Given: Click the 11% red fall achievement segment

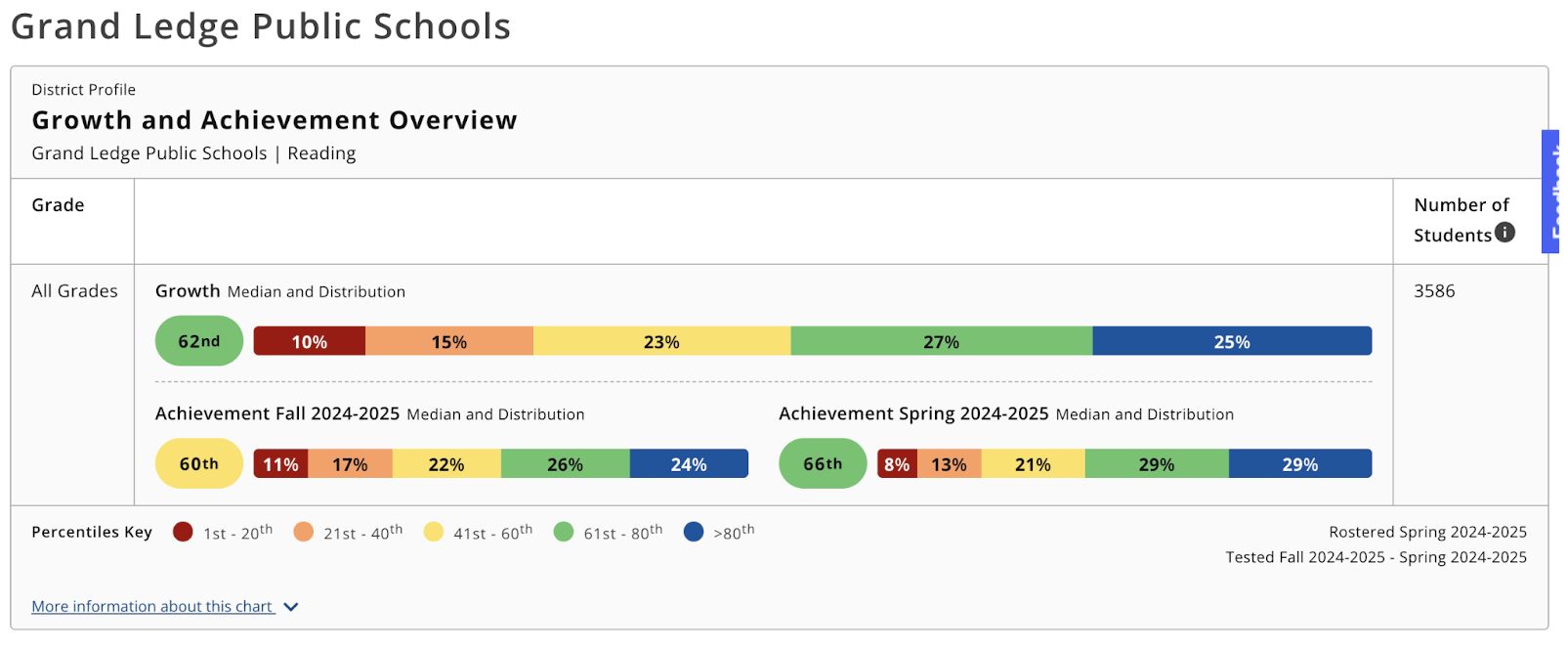Looking at the screenshot, I should (281, 463).
